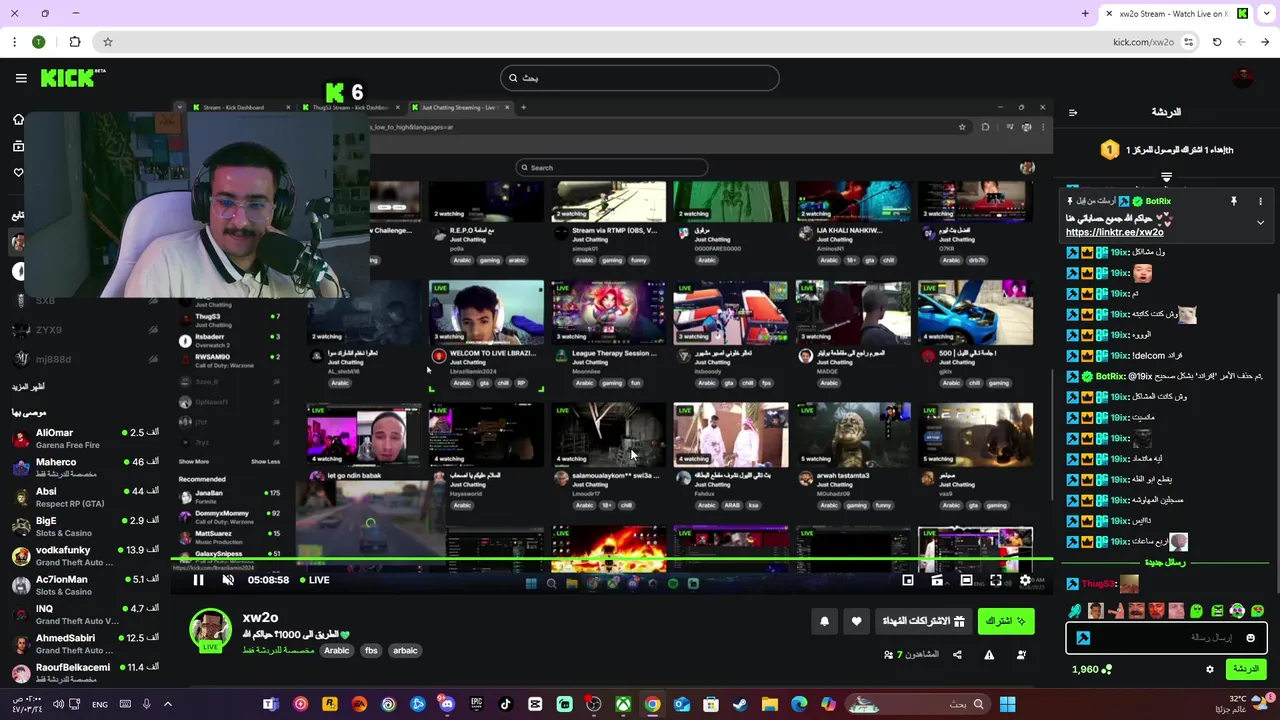Open the xw2o channel avatar

point(210,629)
